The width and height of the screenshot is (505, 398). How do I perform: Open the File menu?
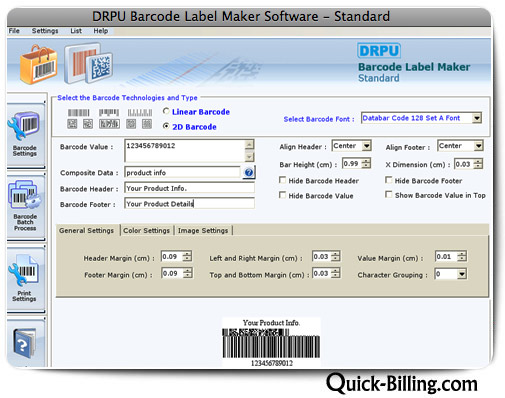pos(14,31)
